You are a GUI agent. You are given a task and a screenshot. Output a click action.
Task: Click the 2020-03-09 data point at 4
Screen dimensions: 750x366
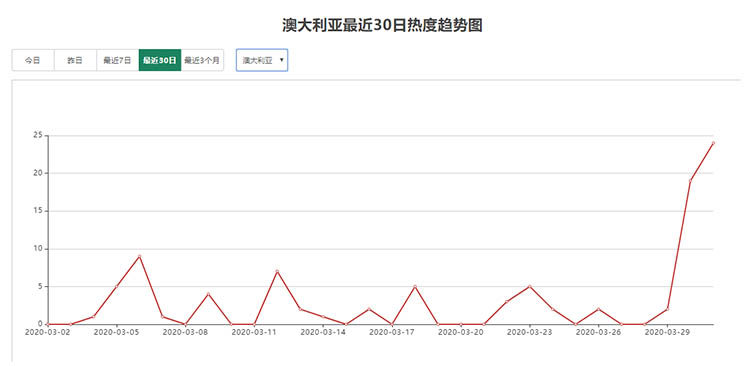tap(208, 294)
